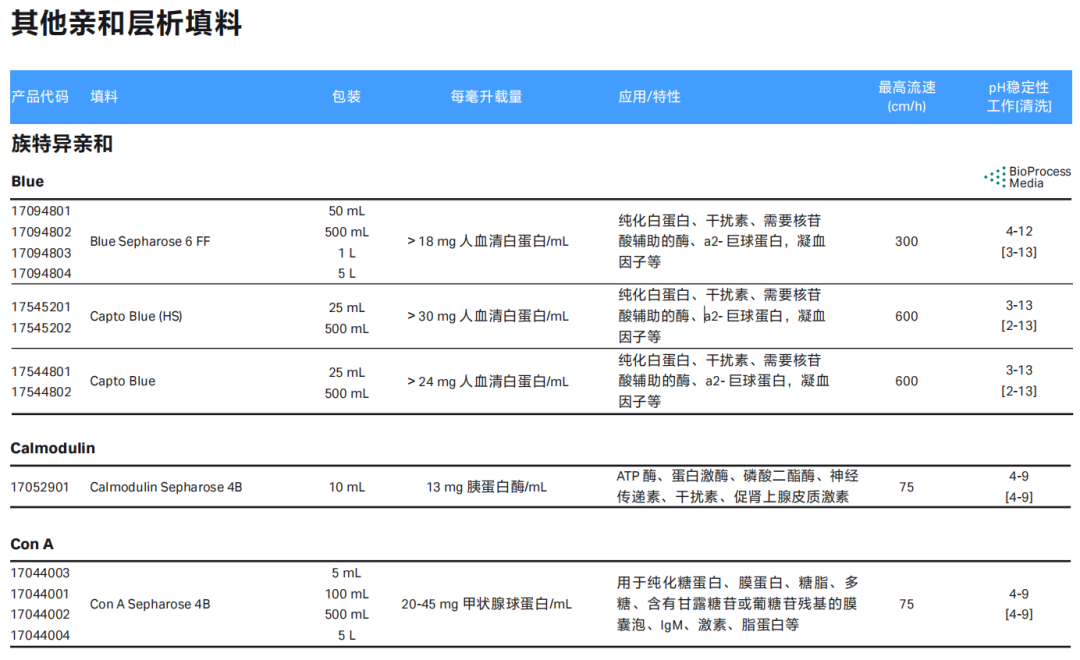1080x660 pixels.
Task: Select the 5 L package for 17044004
Action: 346,635
